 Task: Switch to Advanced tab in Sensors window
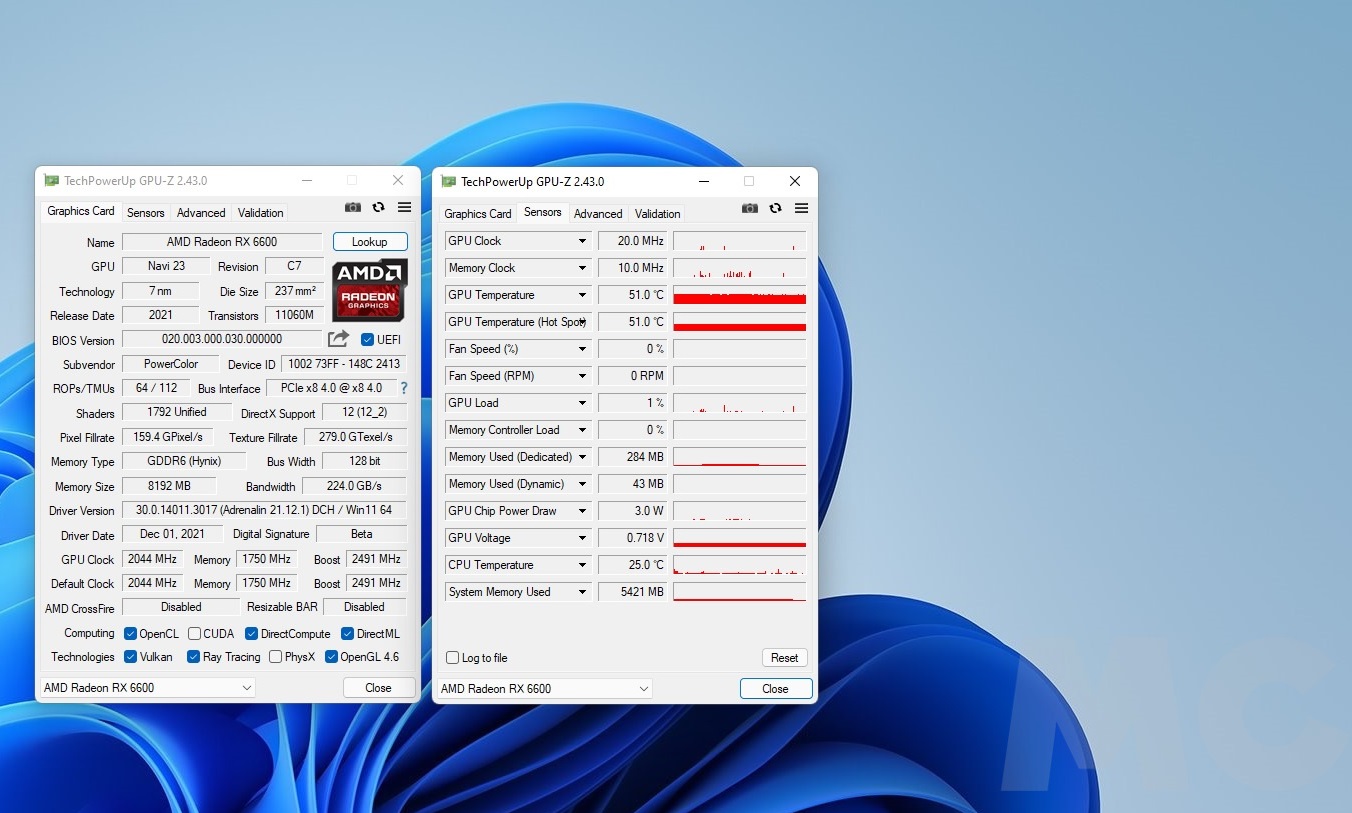[598, 214]
